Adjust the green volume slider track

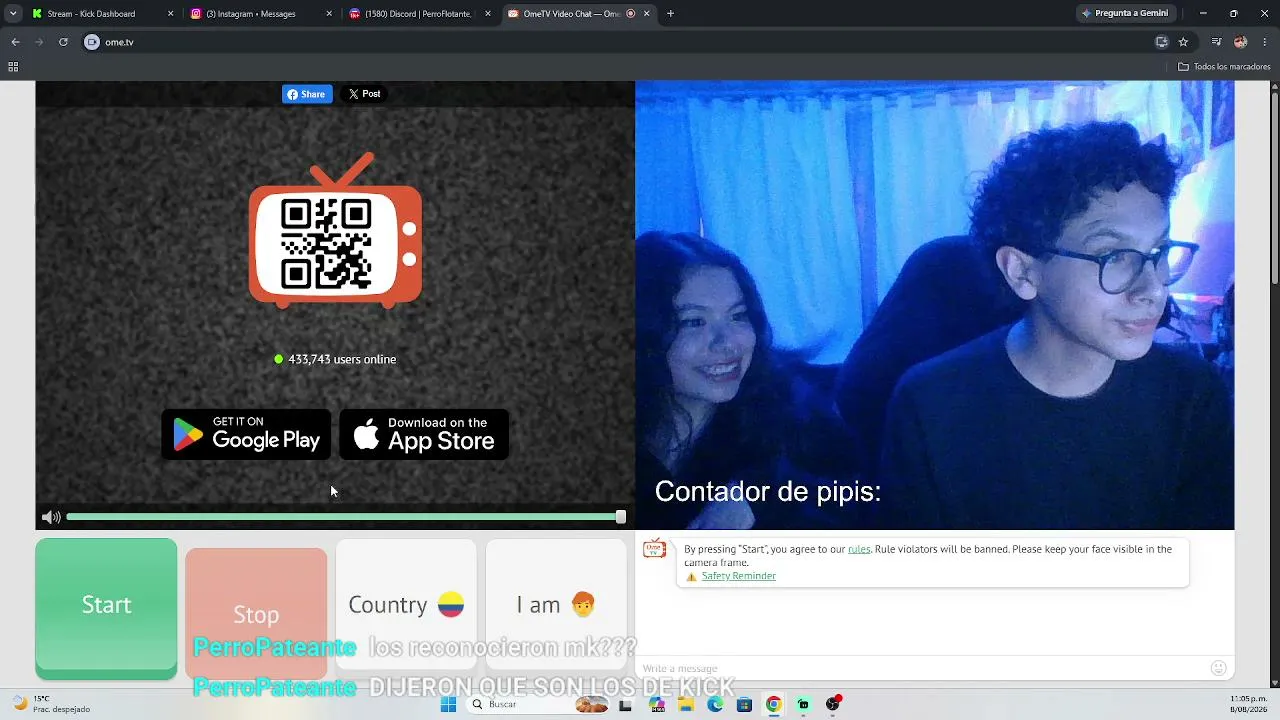tap(344, 517)
